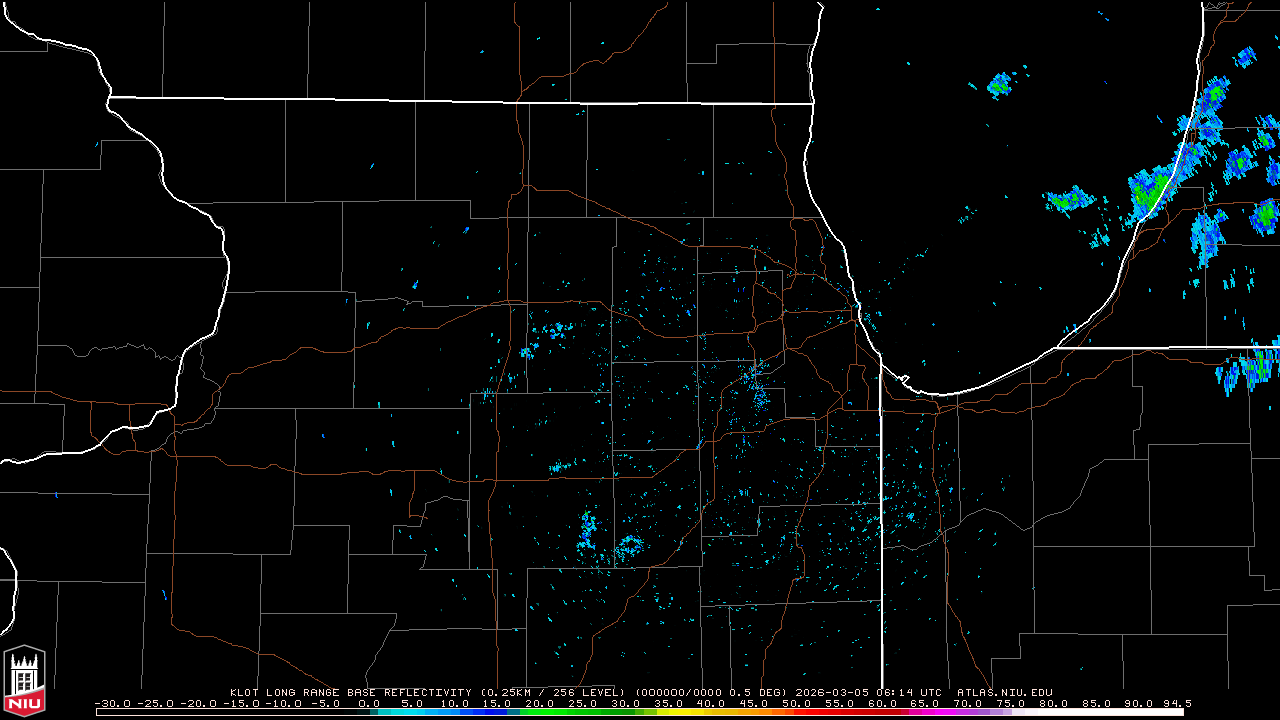This screenshot has height=720, width=1280.
Task: Click the 94.5 scale label
Action: (1175, 703)
